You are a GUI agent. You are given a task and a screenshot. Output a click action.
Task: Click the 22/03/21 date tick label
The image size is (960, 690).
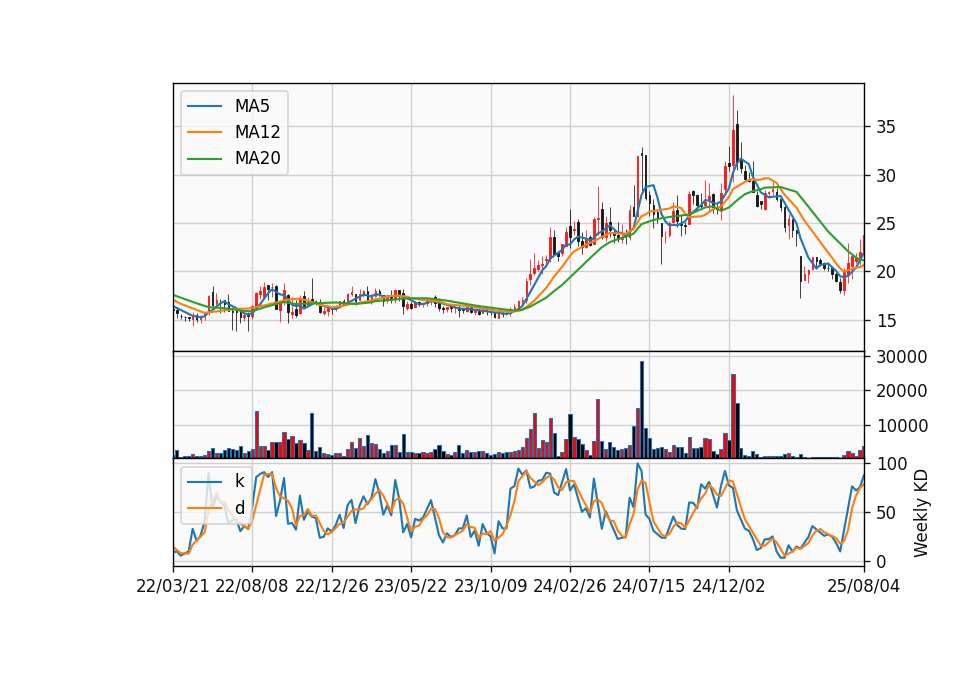[x=173, y=586]
